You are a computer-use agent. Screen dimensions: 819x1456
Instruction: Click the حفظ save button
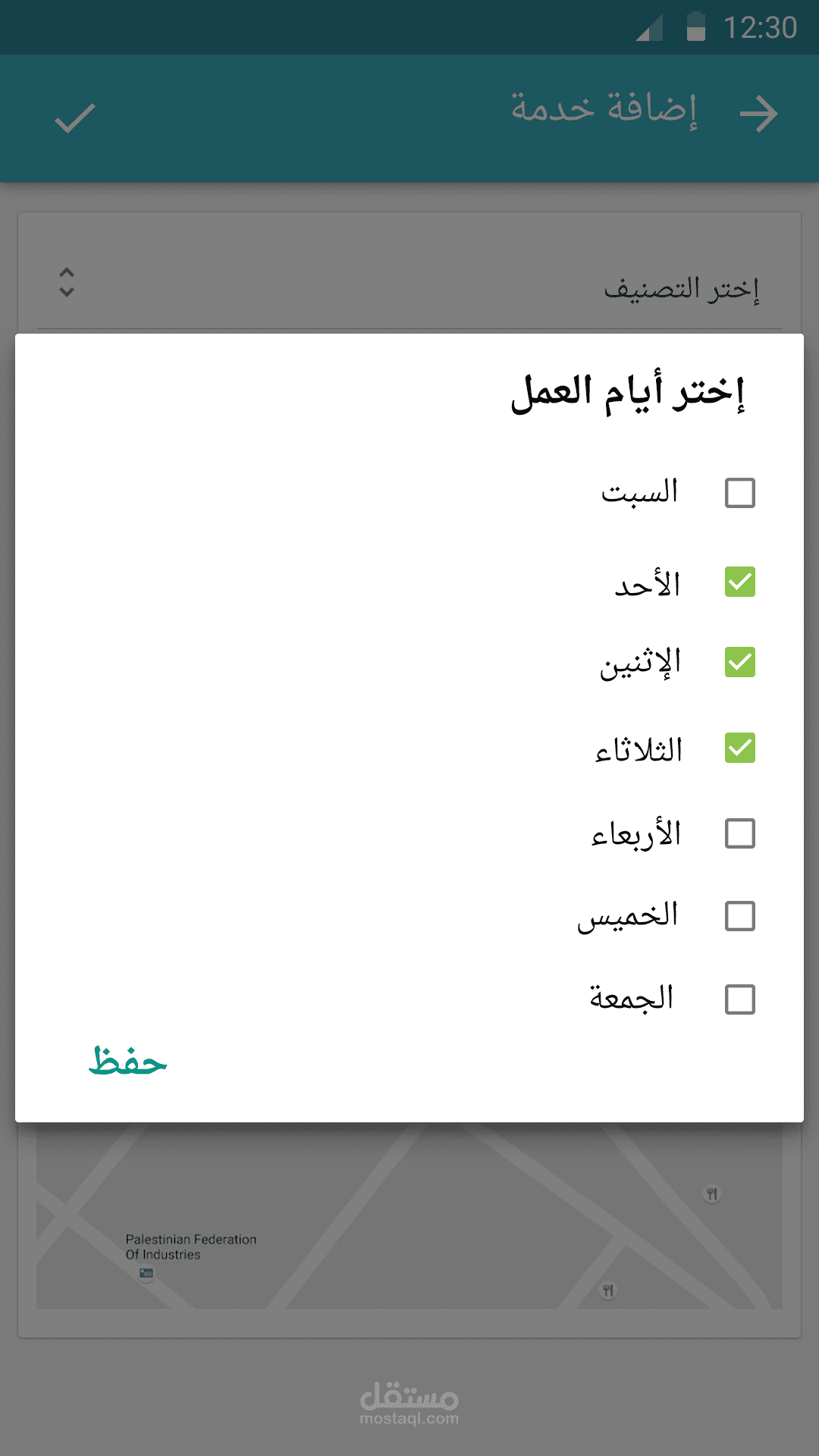(x=127, y=1061)
